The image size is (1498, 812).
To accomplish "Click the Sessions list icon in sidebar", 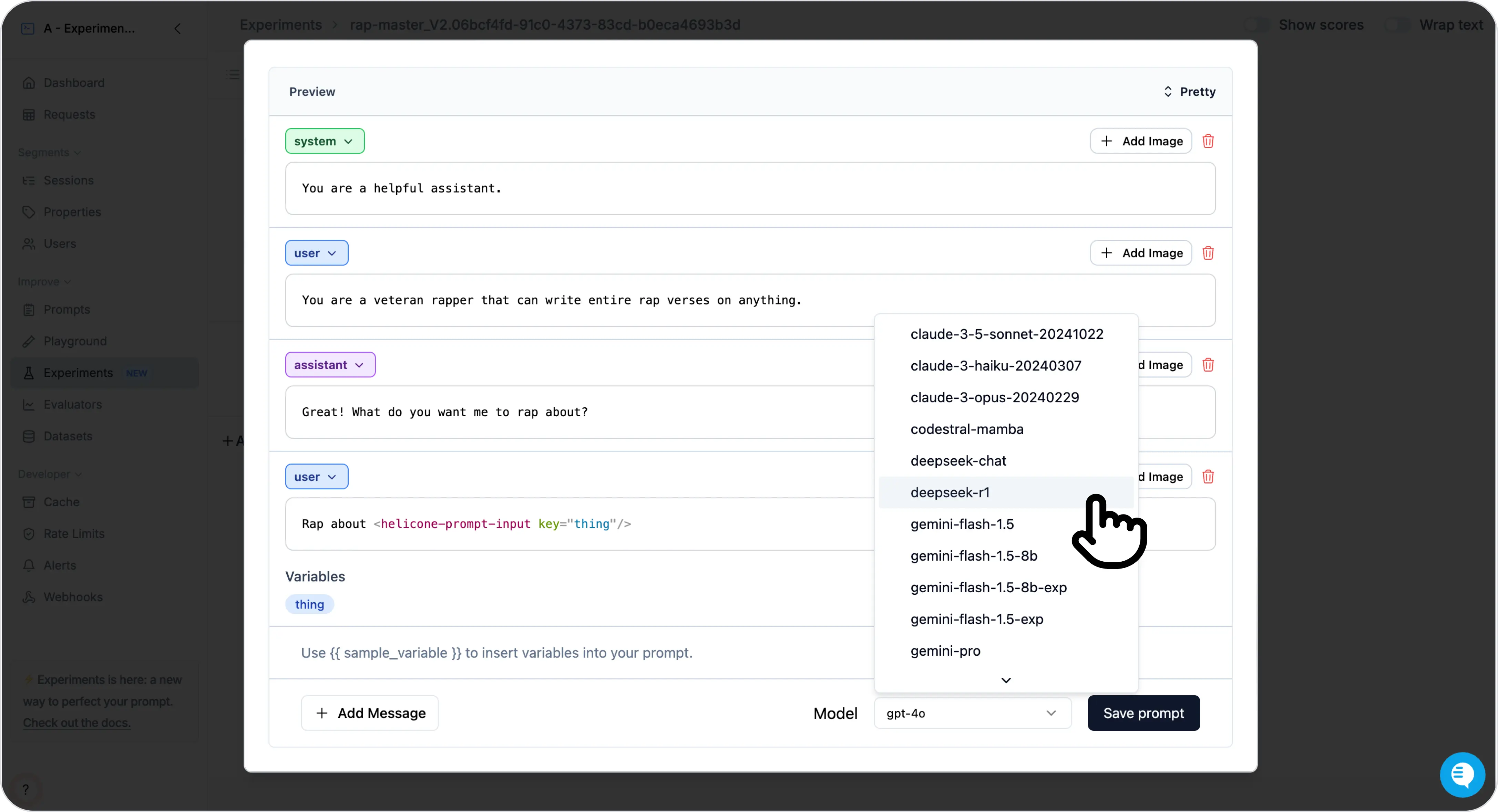I will (x=29, y=180).
